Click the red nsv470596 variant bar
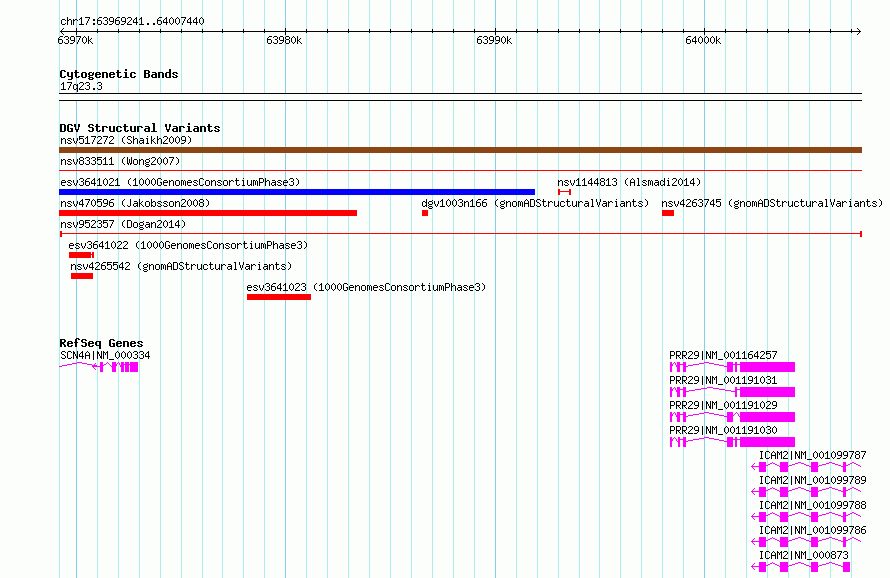 pos(208,213)
